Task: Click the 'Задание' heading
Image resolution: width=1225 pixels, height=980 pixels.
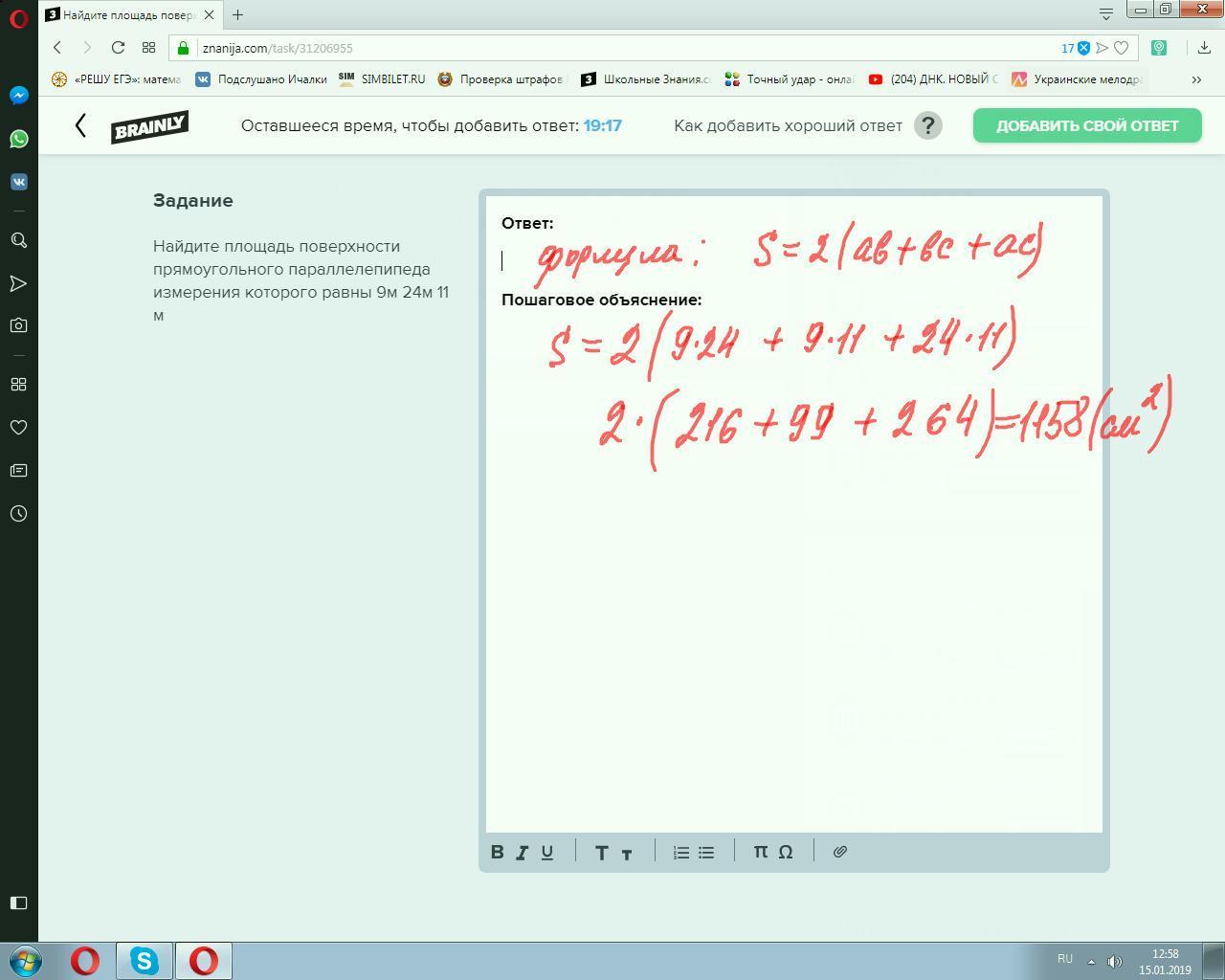Action: click(x=193, y=201)
